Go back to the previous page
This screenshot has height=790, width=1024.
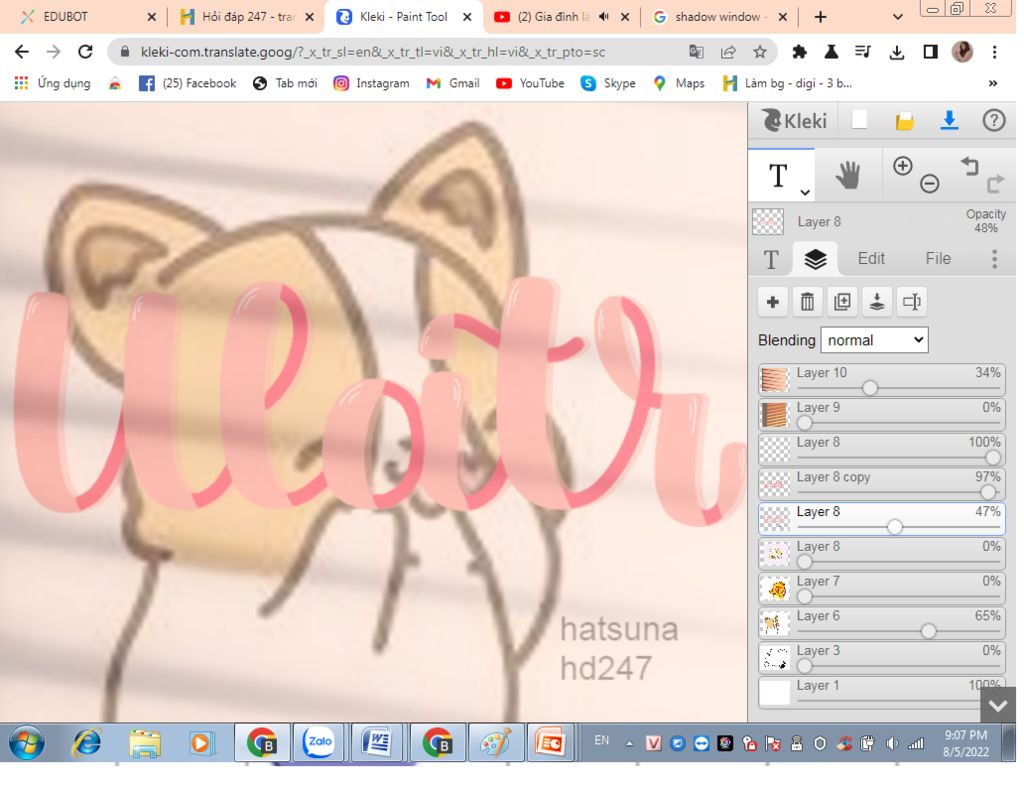22,52
